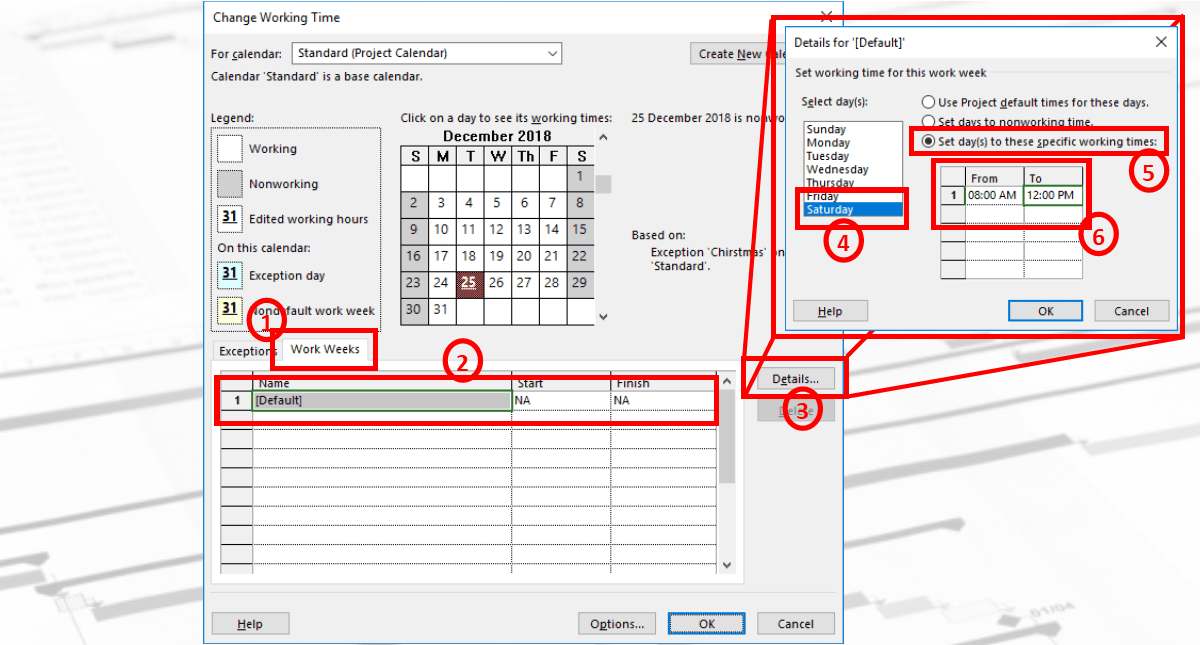The width and height of the screenshot is (1200, 645).
Task: Choose 'Set days to nonworking time' option
Action: [929, 122]
